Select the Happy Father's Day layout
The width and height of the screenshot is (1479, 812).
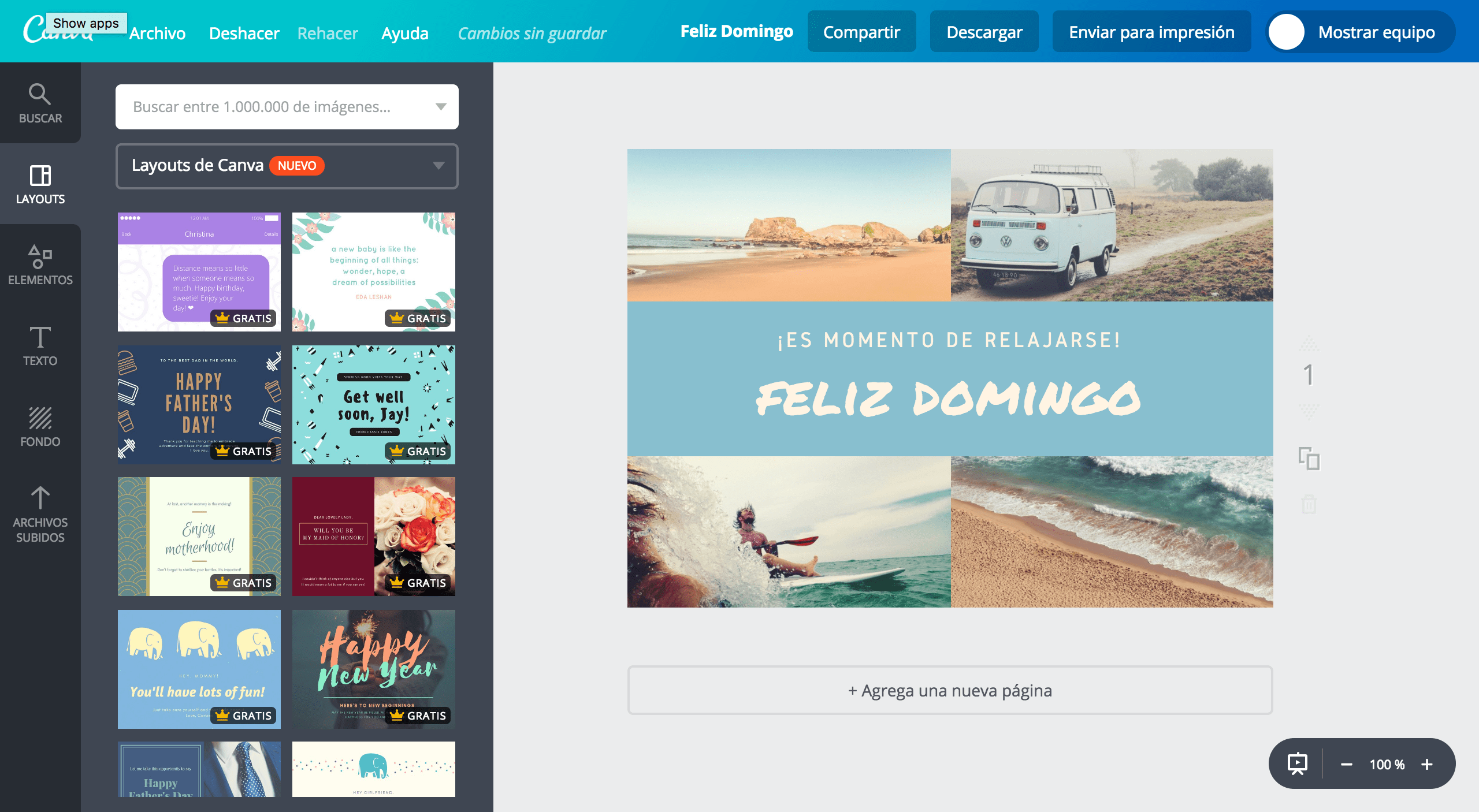(x=199, y=405)
